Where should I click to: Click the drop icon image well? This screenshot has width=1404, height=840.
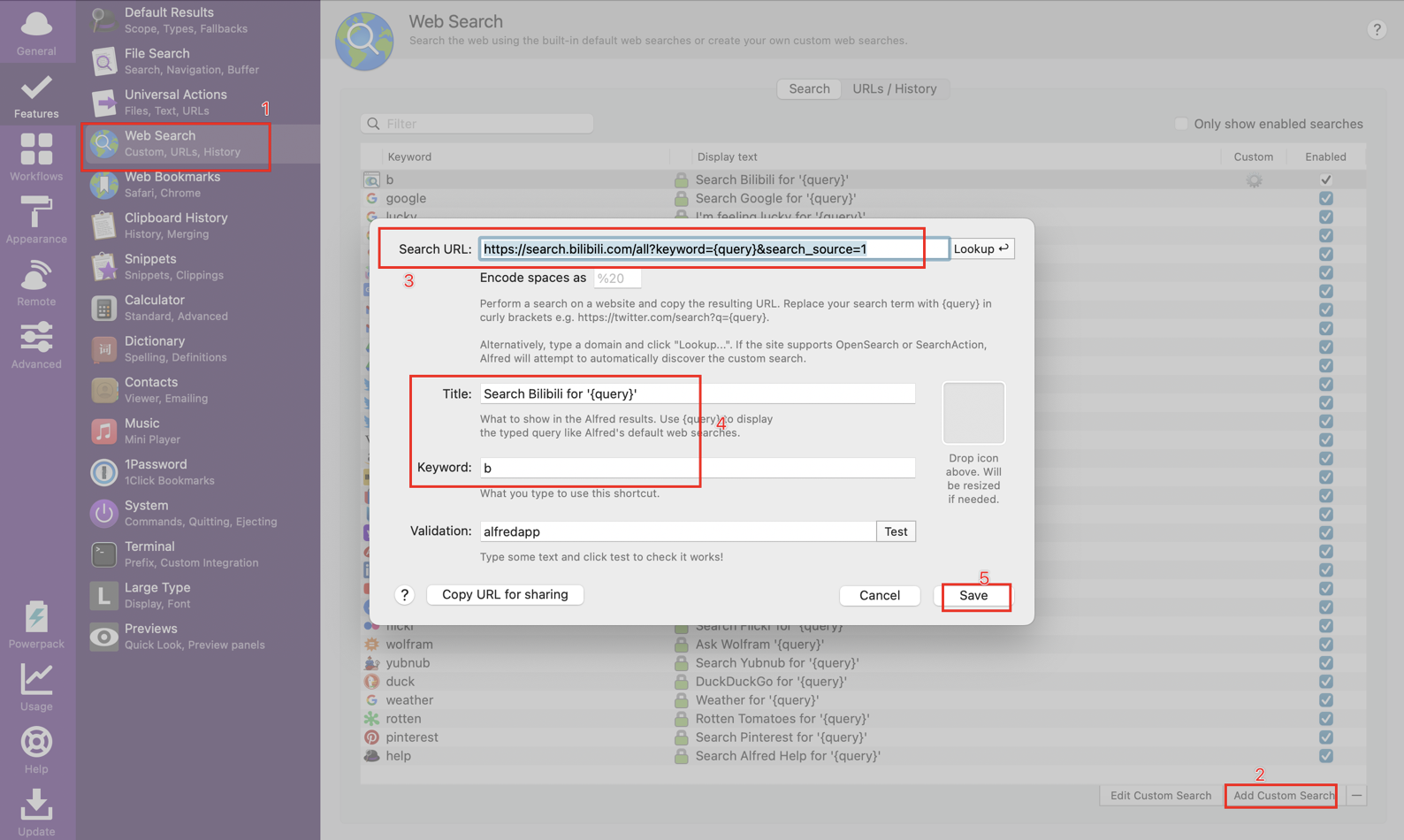973,413
